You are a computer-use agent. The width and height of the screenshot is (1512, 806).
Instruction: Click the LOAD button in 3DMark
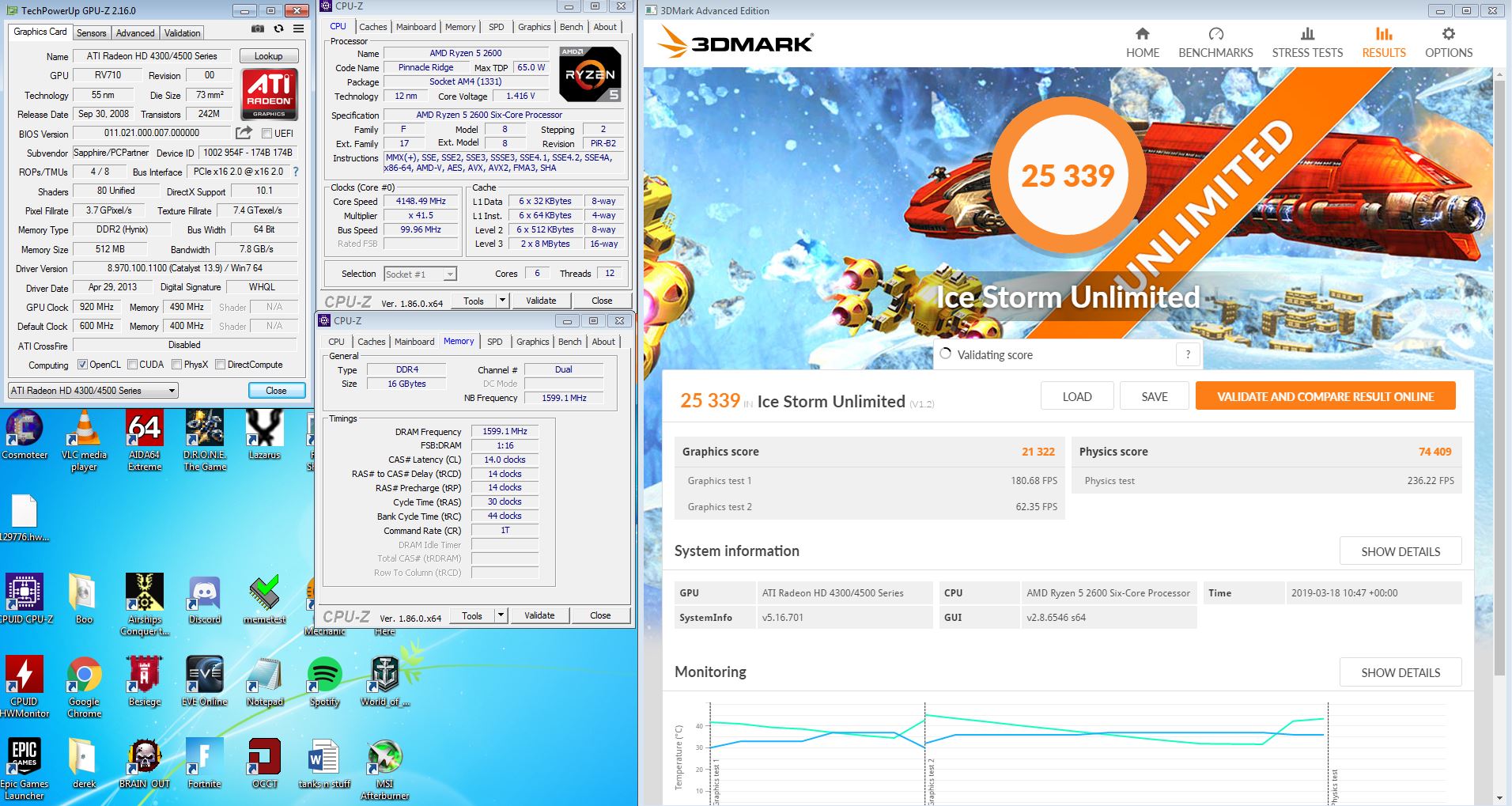click(x=1077, y=396)
